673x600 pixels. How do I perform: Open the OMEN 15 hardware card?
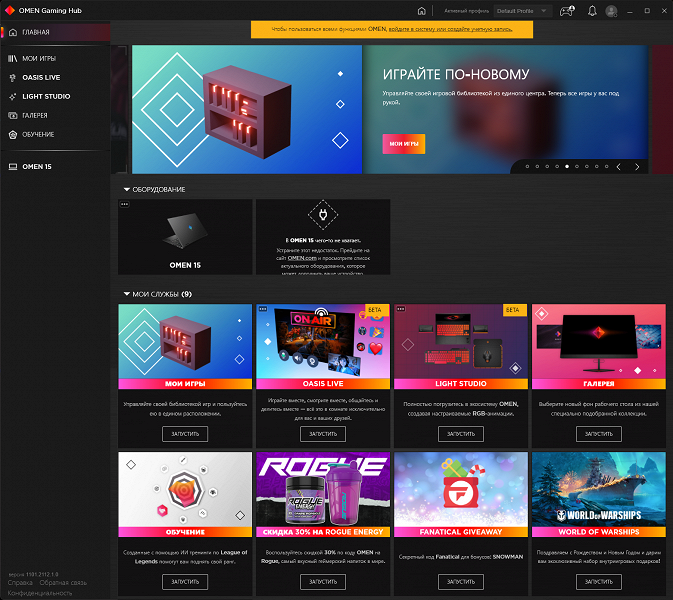point(185,237)
